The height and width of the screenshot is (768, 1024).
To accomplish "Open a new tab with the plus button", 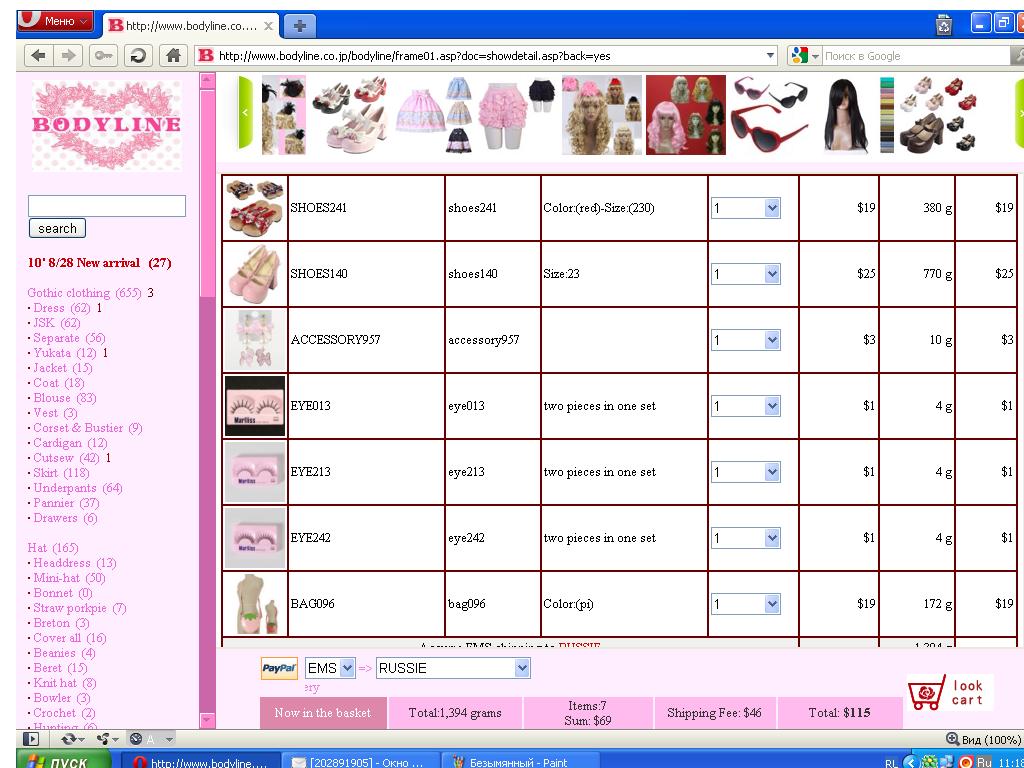I will pos(298,26).
